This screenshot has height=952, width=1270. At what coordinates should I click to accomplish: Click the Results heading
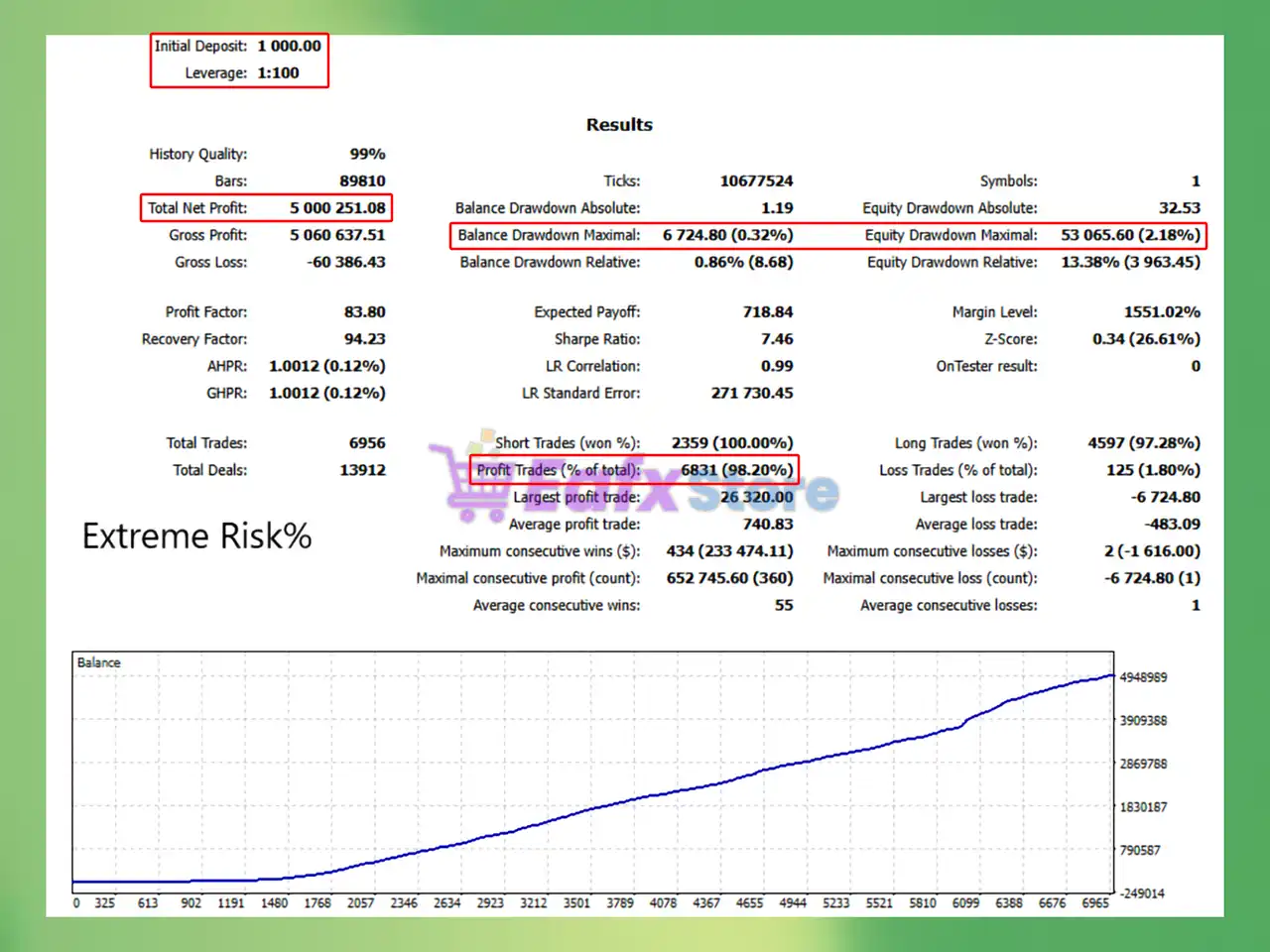(x=619, y=125)
